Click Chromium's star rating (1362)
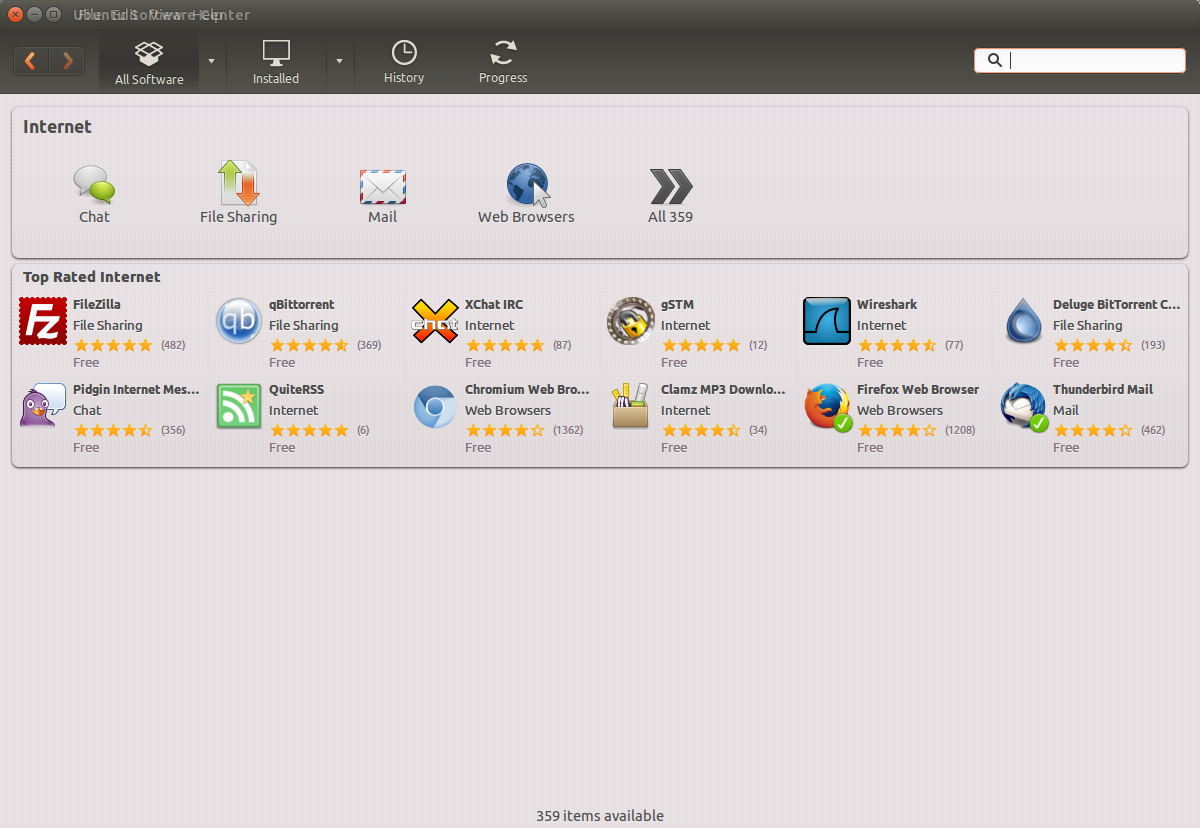Viewport: 1200px width, 828px height. click(505, 430)
